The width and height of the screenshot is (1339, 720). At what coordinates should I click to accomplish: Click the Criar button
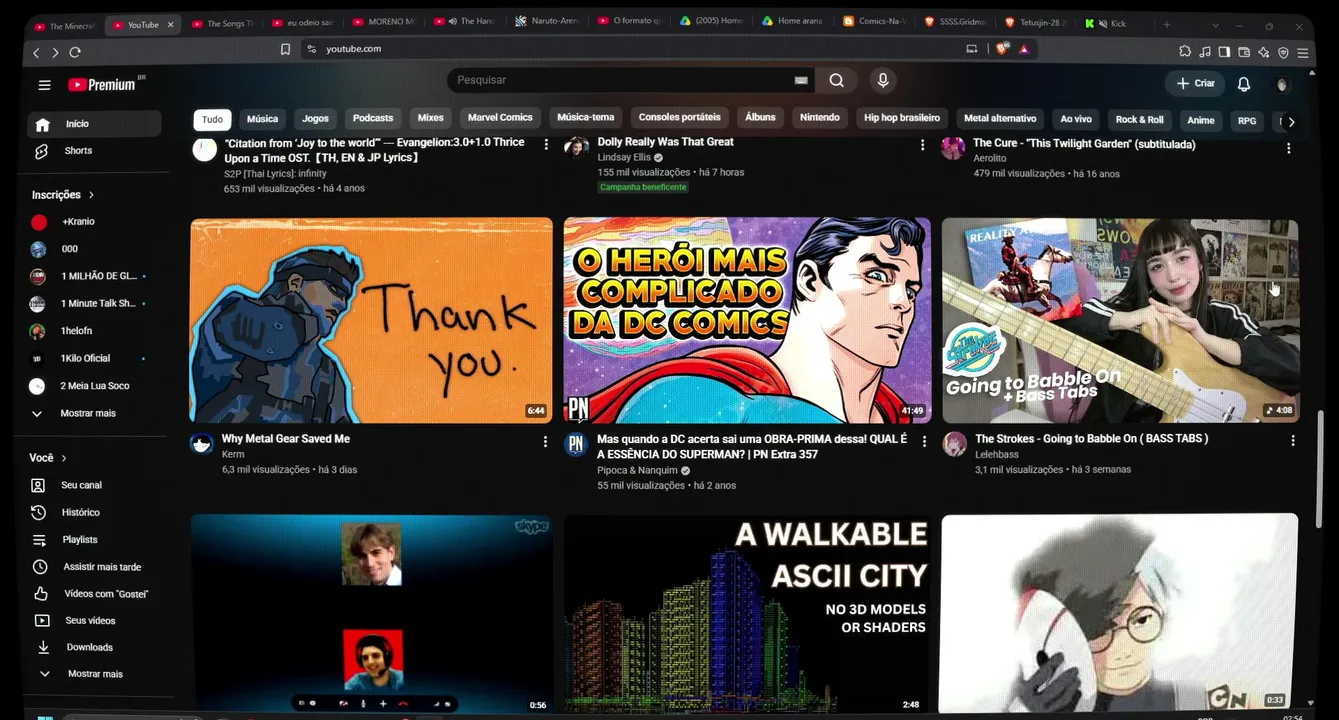point(1195,84)
